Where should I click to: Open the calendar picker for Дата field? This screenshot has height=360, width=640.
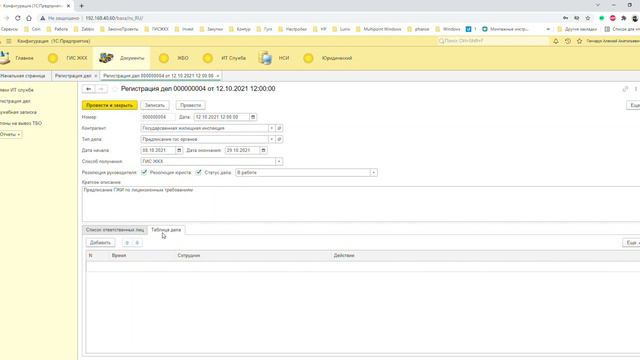pos(253,117)
